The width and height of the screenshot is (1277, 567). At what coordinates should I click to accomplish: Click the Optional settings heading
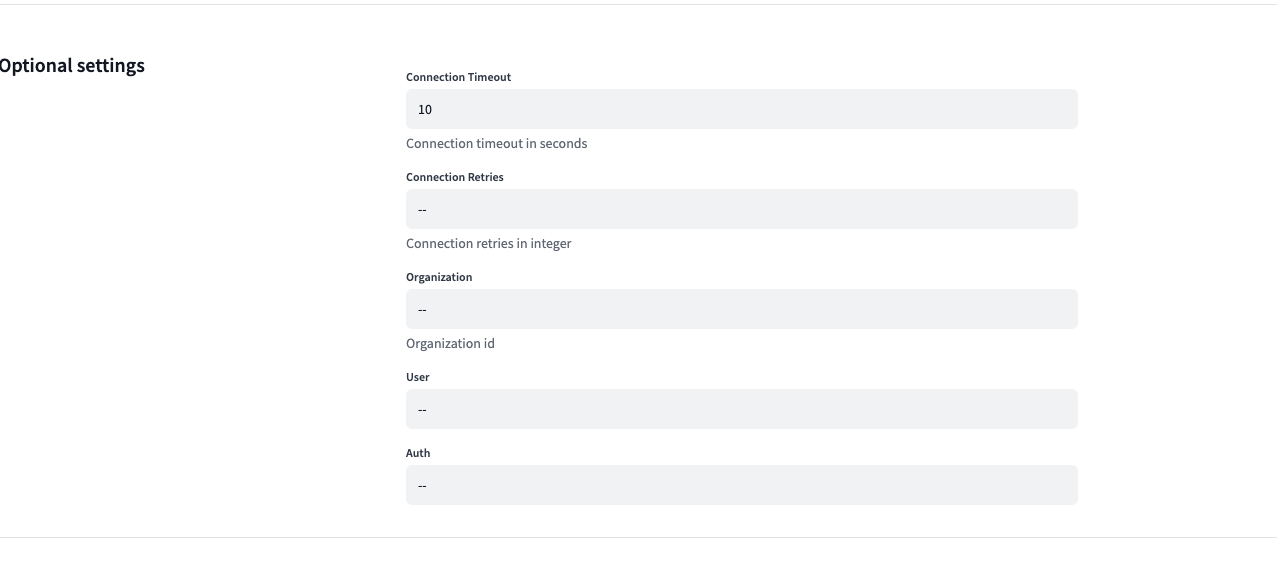[72, 65]
